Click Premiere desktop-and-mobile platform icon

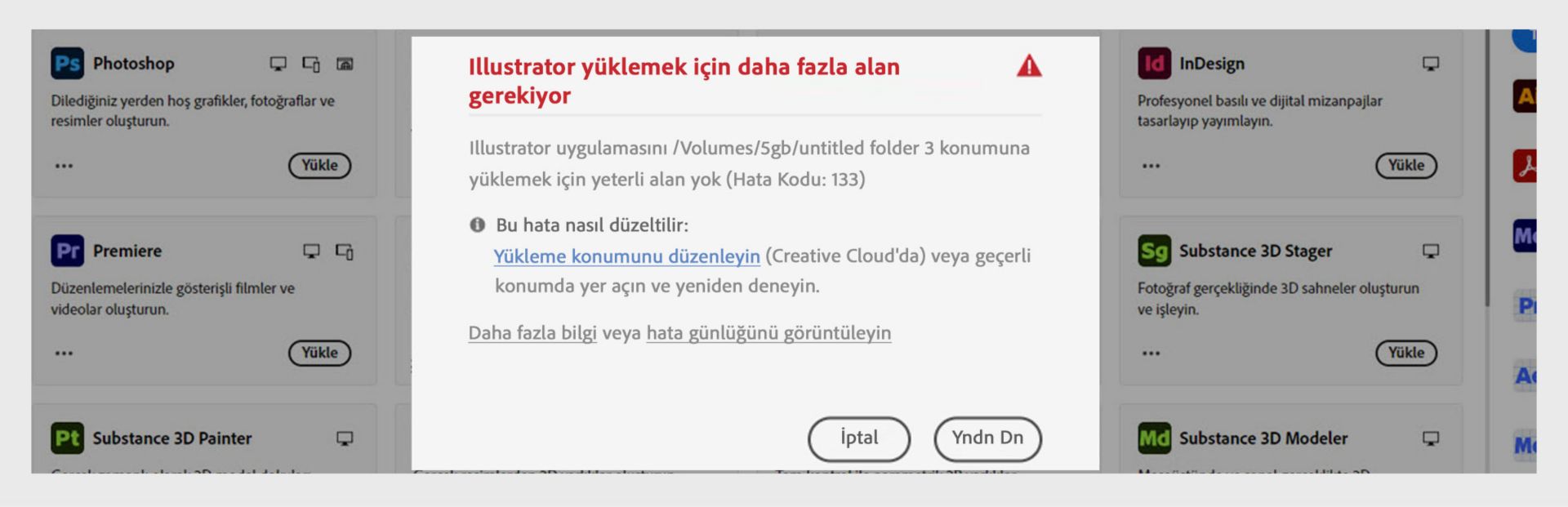point(345,251)
